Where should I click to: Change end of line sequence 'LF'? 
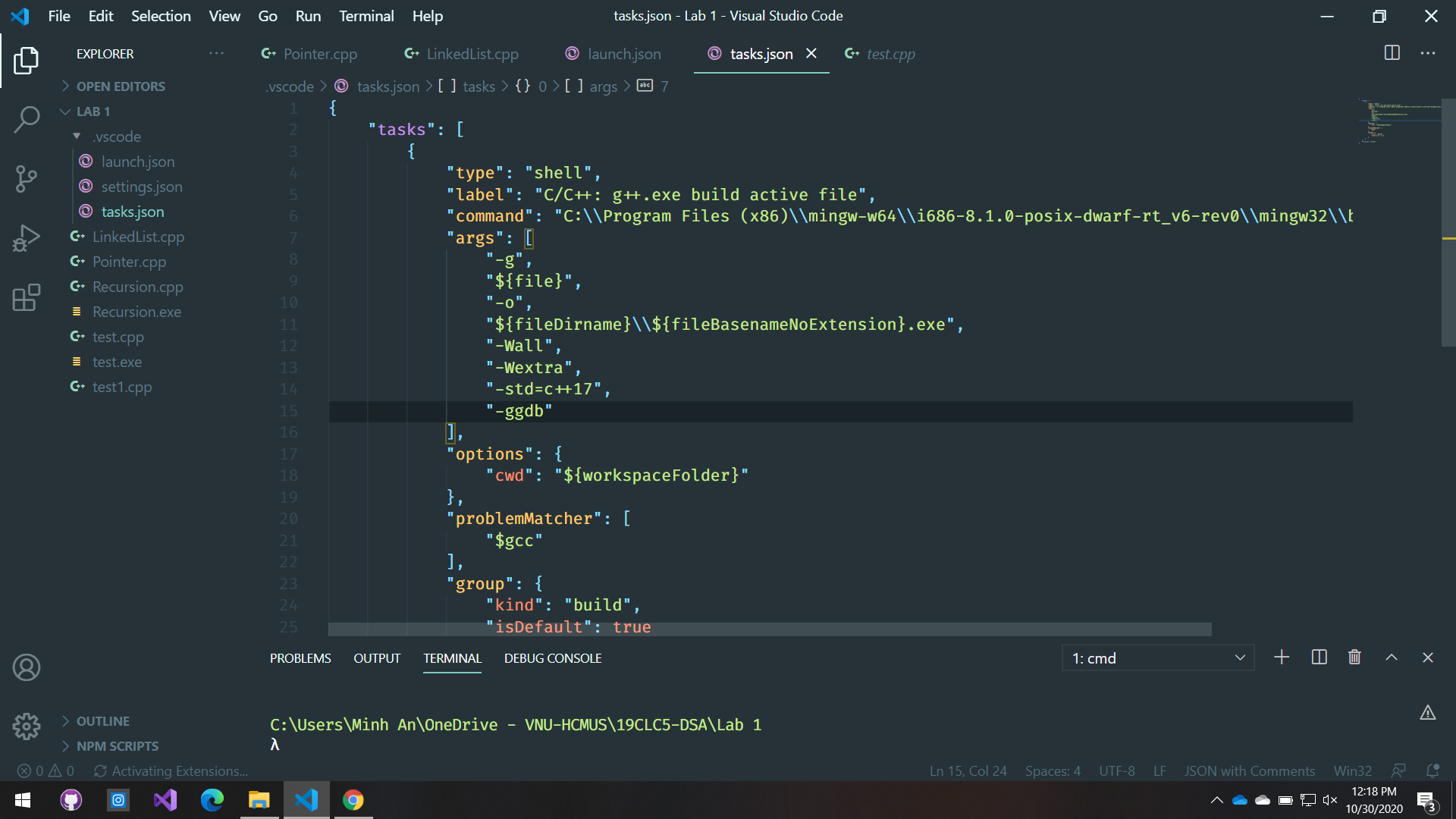coord(1159,770)
